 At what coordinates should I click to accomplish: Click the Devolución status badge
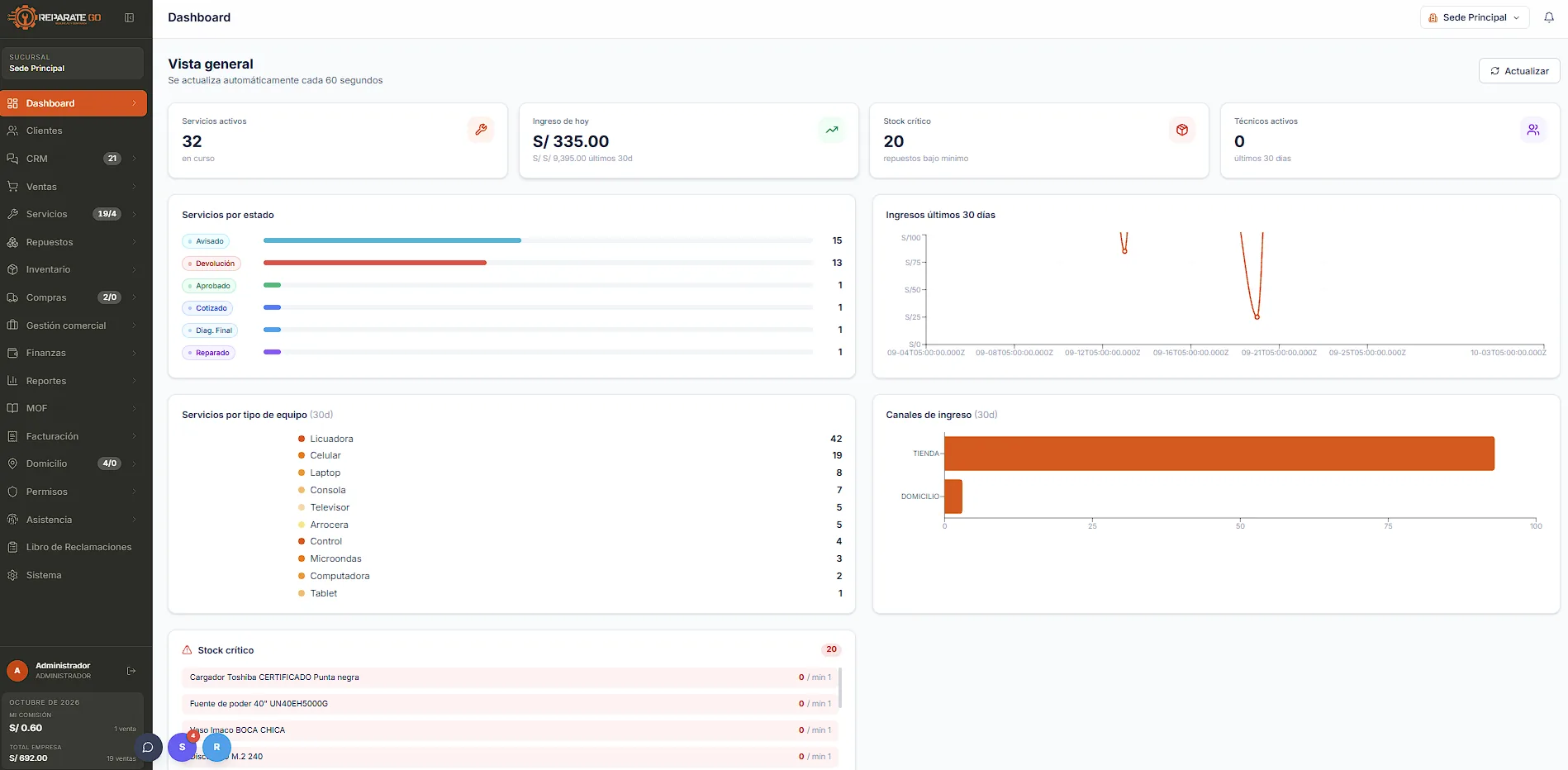tap(211, 264)
